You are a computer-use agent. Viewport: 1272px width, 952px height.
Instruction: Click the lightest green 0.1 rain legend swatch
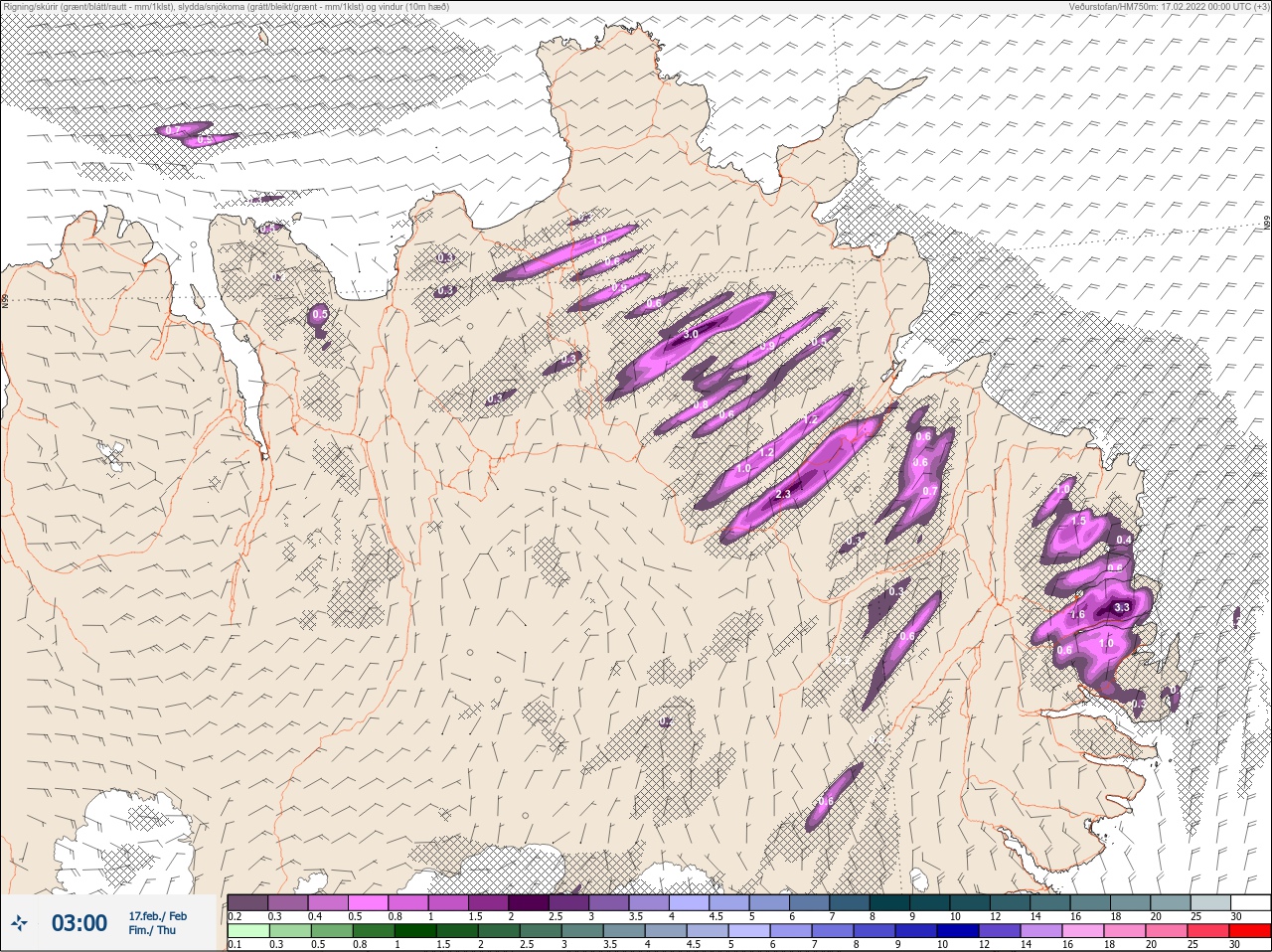coord(247,932)
